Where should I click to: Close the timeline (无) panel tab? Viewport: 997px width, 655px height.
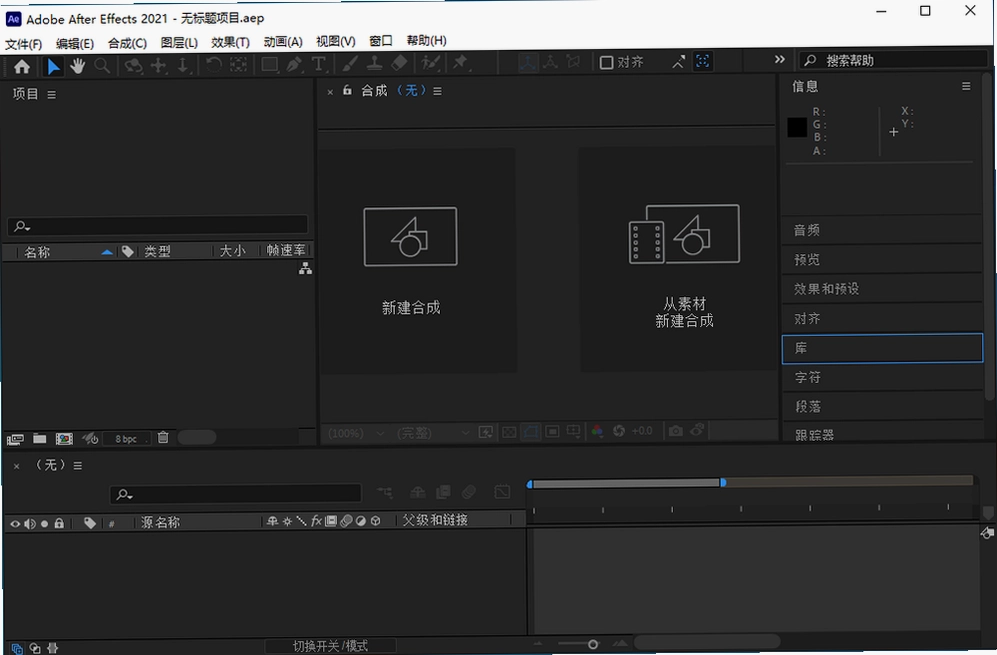[x=17, y=467]
